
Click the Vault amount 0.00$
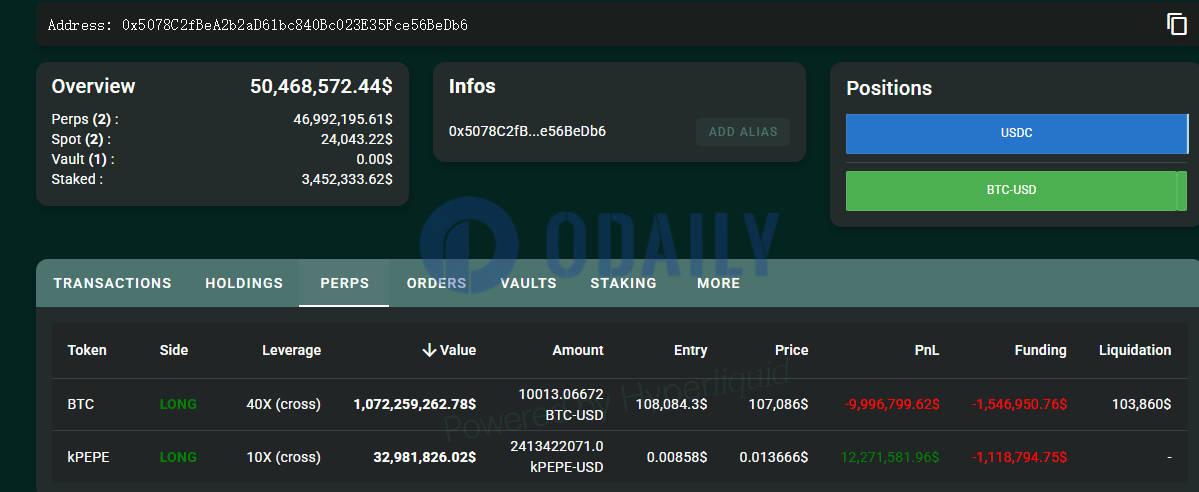pos(375,159)
